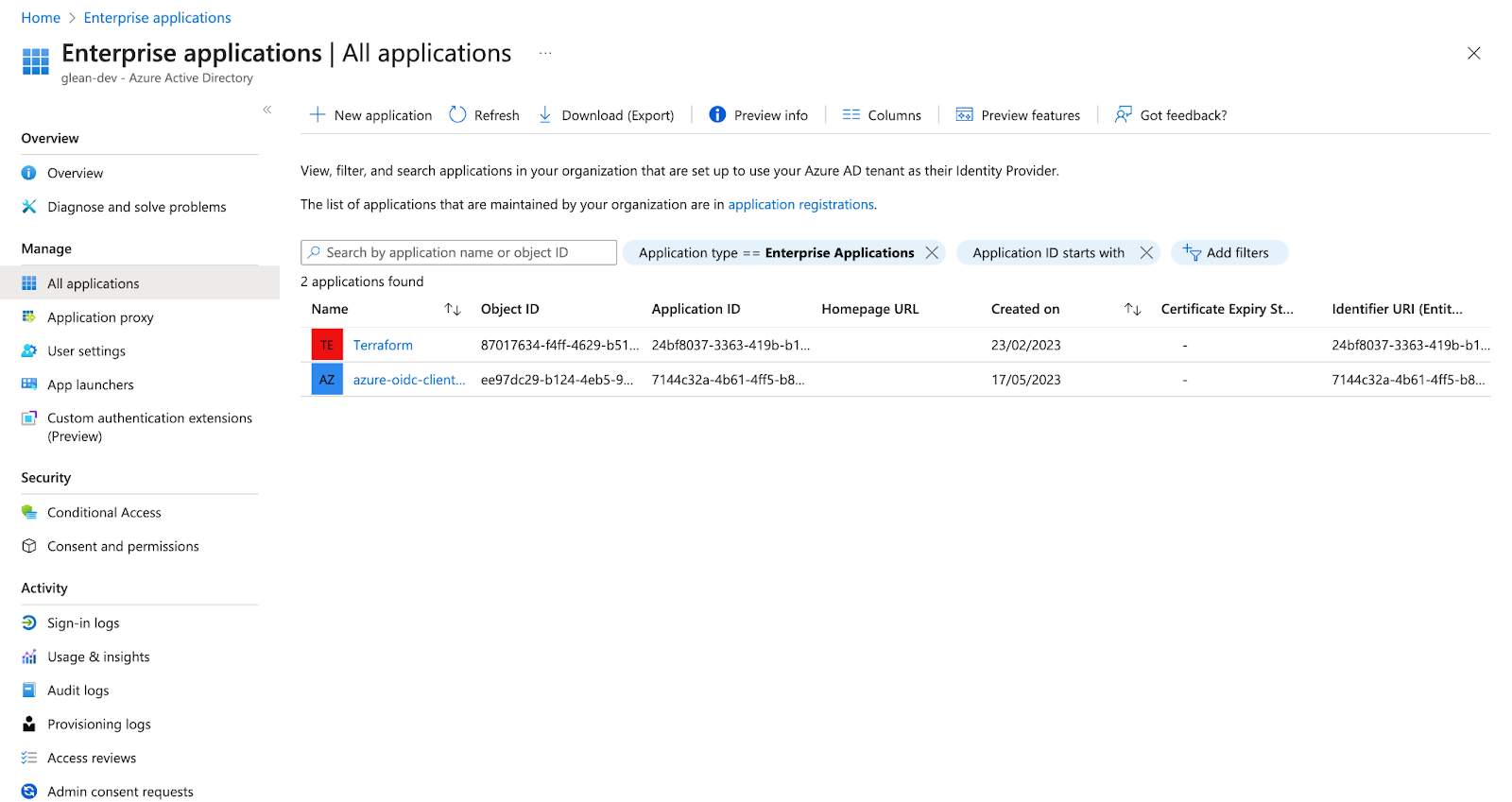Screen dimensions: 1512x802
Task: Remove the Application type filter with X
Action: pos(932,252)
